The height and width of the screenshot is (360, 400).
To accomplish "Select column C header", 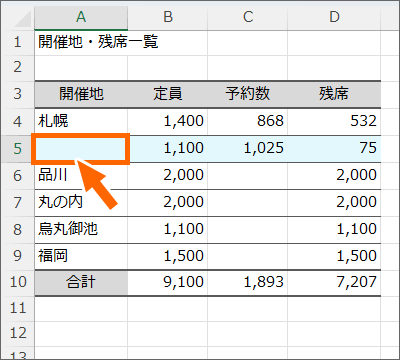I will pos(248,17).
